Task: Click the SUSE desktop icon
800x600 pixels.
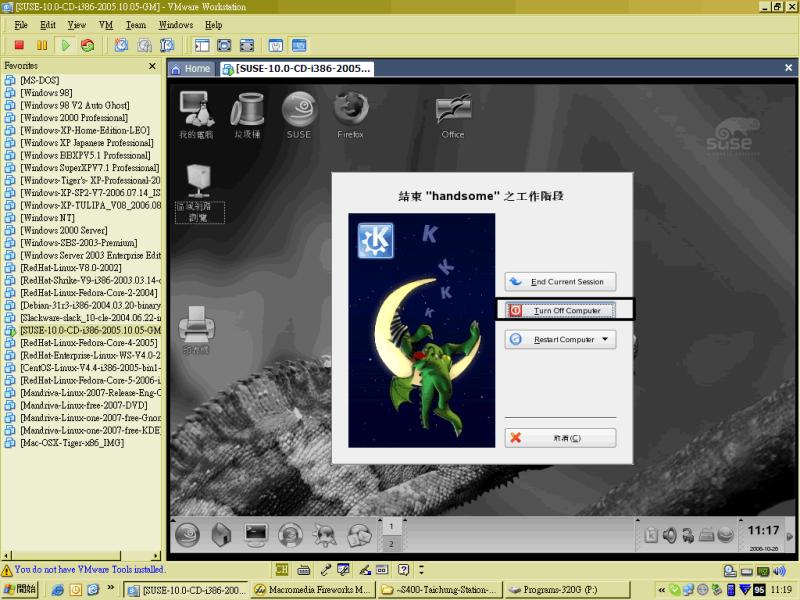Action: [299, 115]
